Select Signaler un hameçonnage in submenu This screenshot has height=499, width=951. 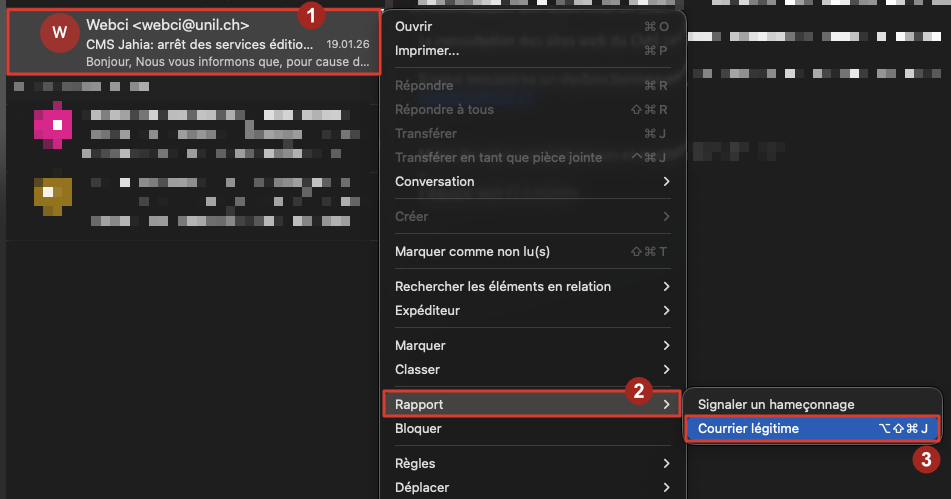[x=775, y=404]
